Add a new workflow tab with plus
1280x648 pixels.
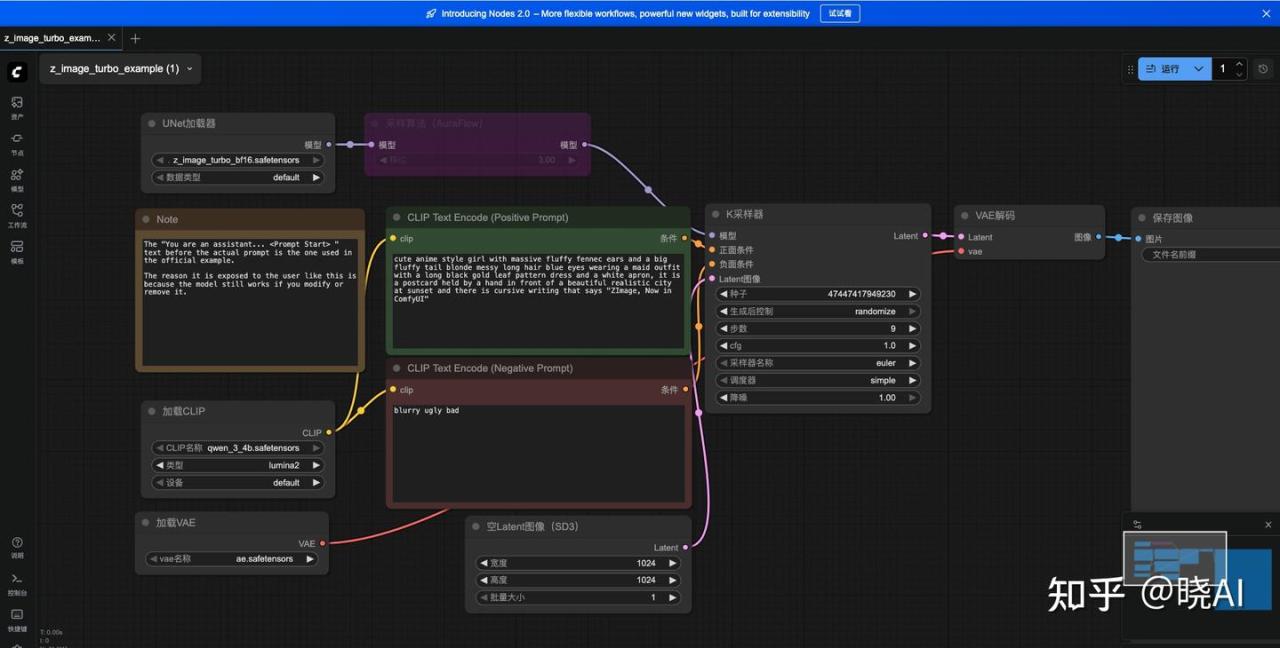point(136,38)
